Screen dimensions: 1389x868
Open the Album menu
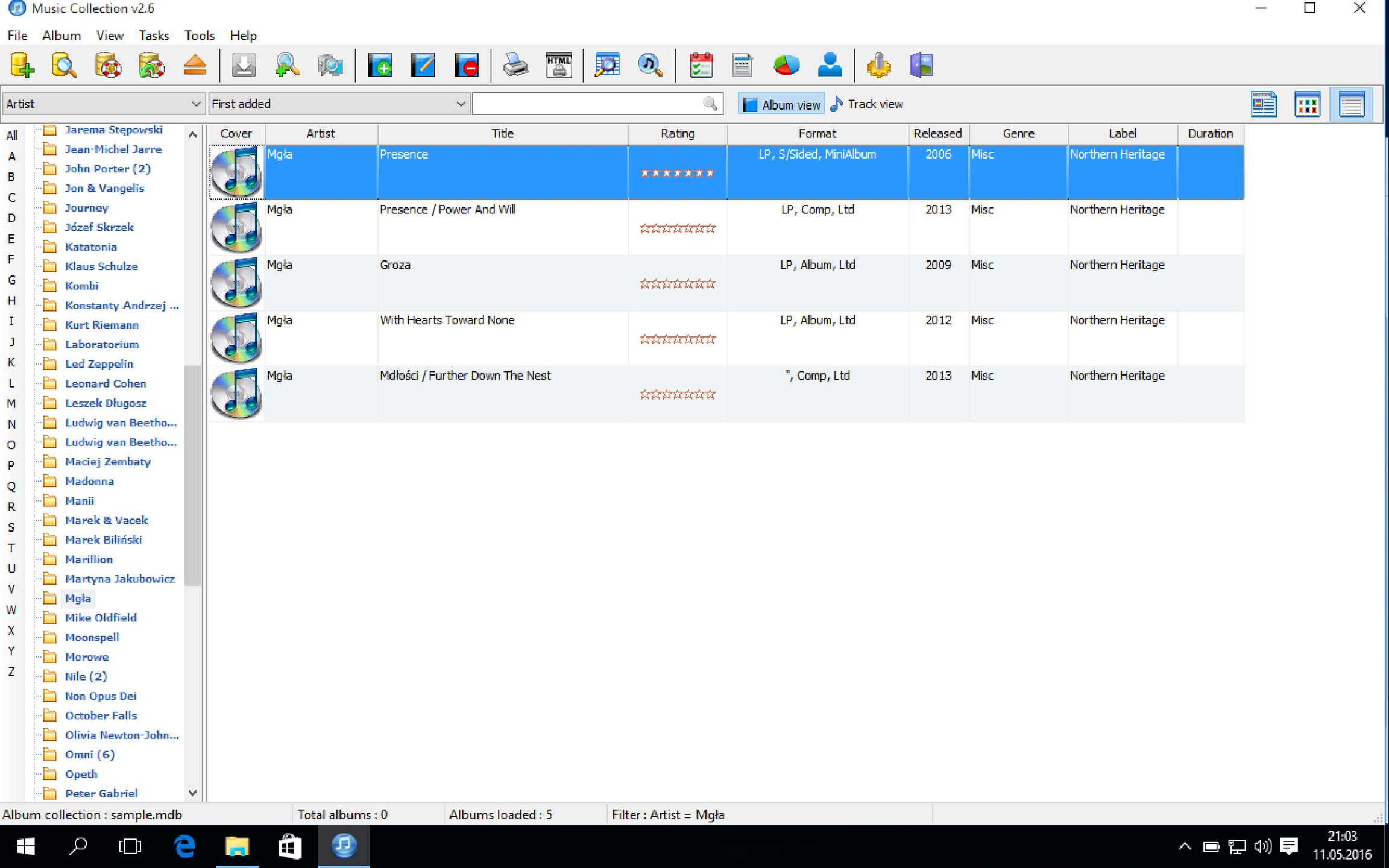click(x=61, y=36)
